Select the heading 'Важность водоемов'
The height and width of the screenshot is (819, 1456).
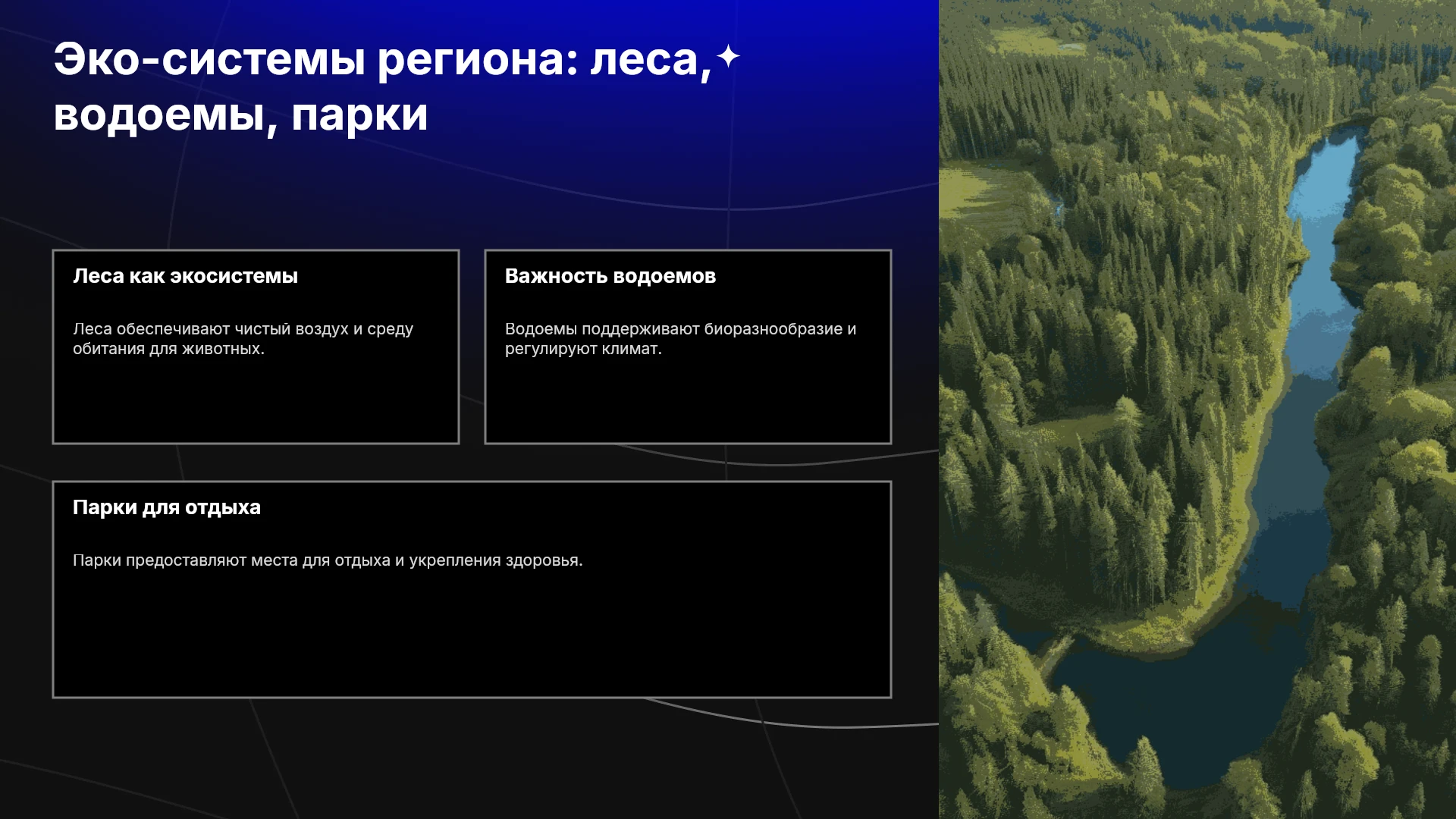610,276
